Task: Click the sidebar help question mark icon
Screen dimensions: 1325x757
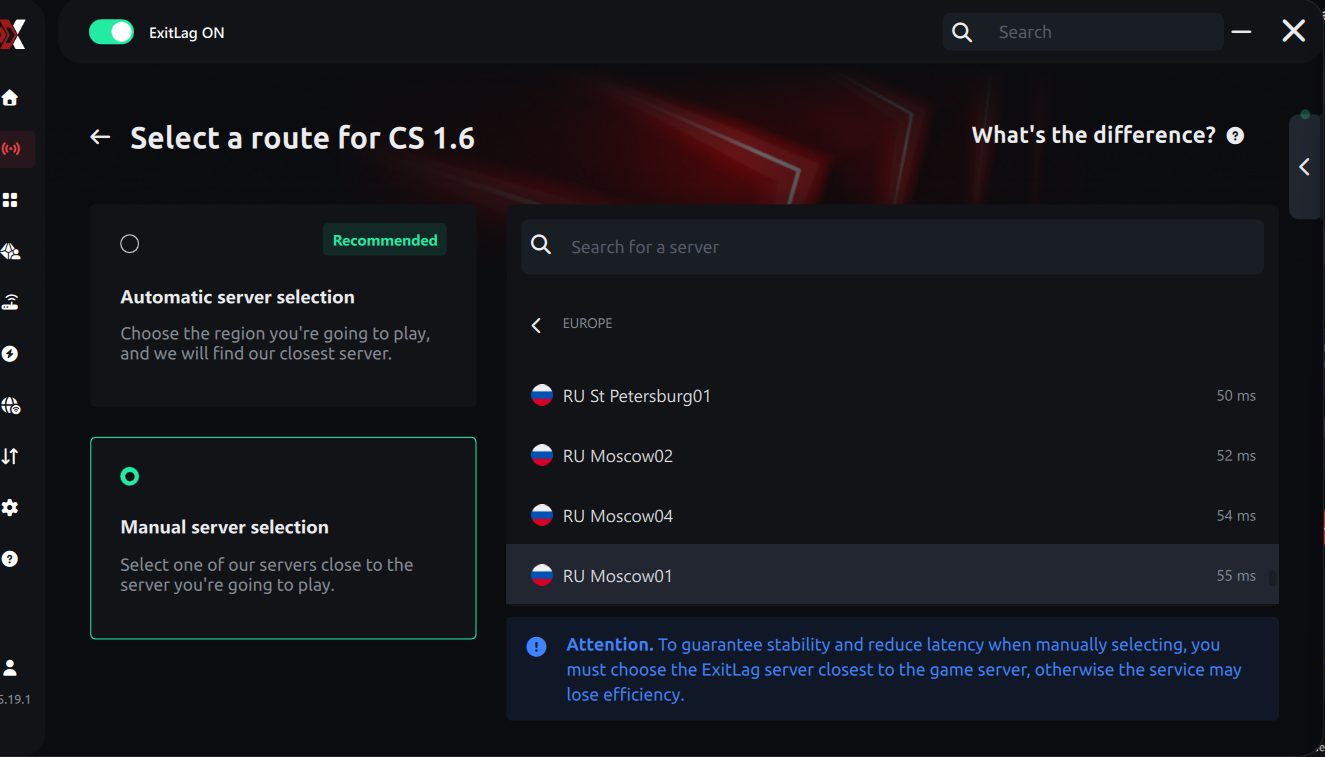Action: point(10,559)
